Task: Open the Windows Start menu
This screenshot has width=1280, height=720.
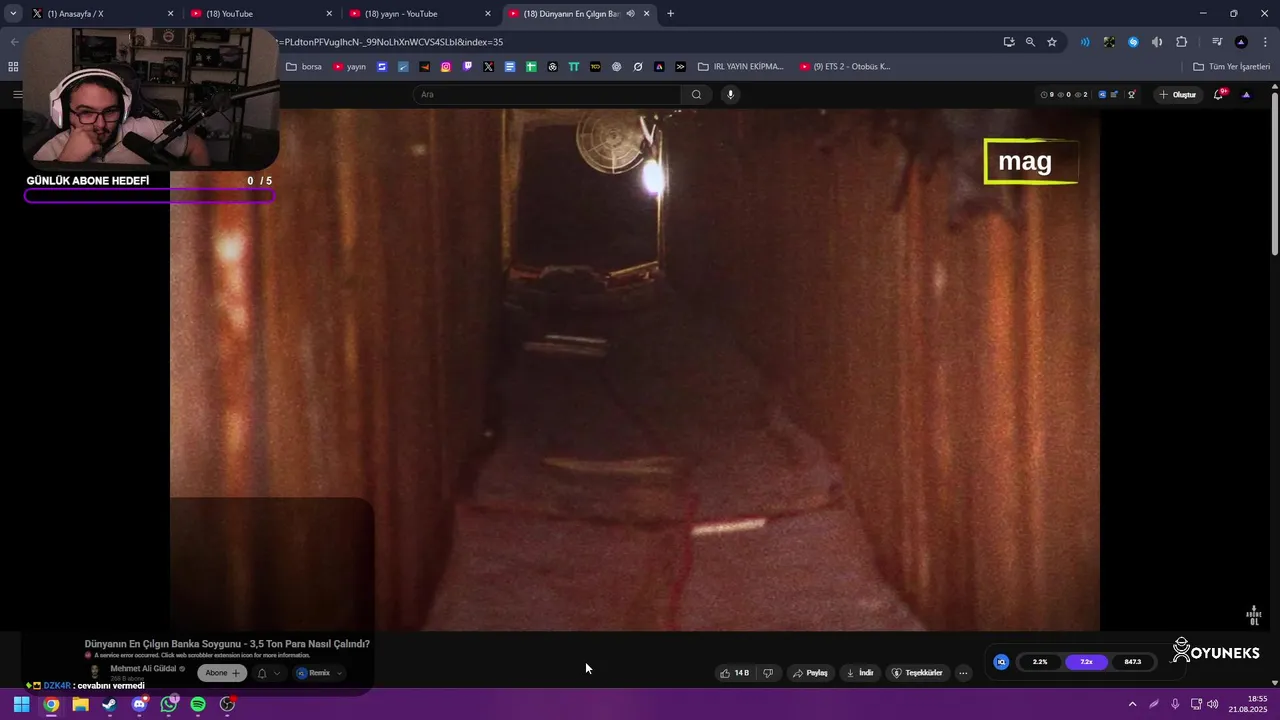Action: coord(21,704)
